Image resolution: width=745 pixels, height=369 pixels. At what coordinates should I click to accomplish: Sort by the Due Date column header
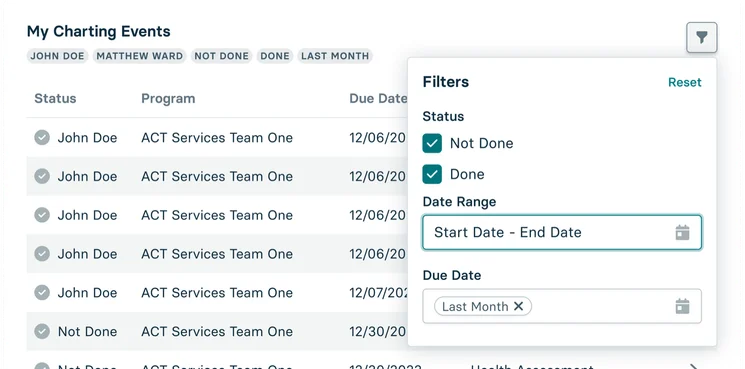(x=378, y=98)
